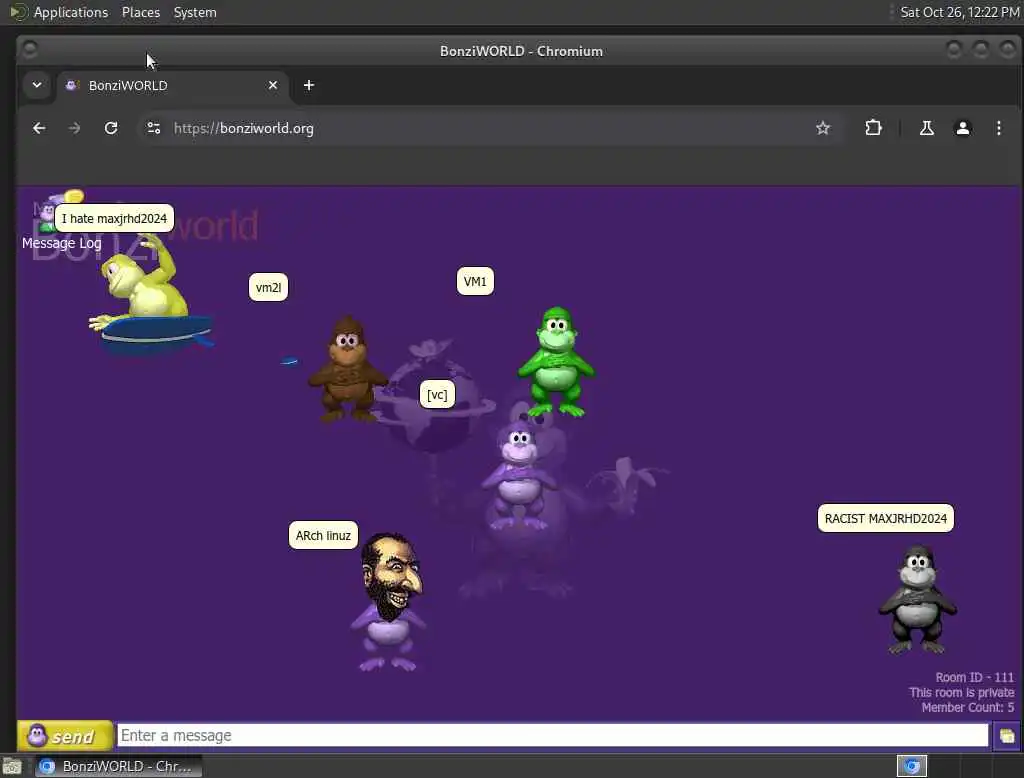Click the clock showing Sat Oct 26
This screenshot has height=778, width=1024.
click(959, 12)
